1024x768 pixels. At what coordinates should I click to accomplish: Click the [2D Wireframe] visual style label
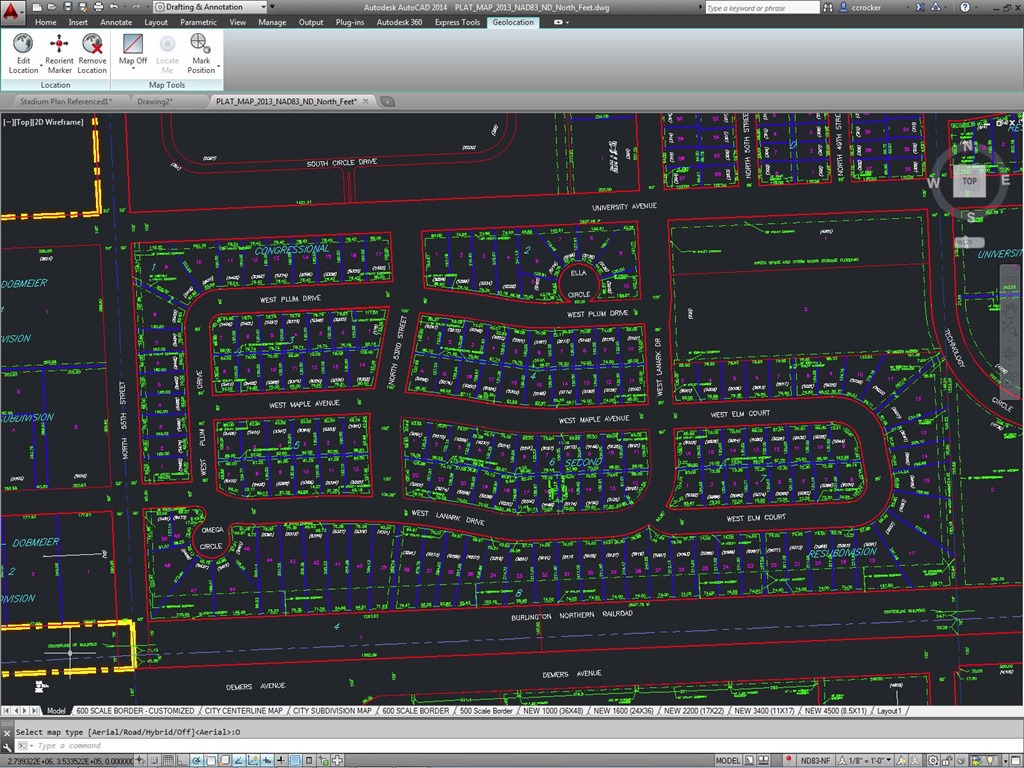[x=59, y=122]
